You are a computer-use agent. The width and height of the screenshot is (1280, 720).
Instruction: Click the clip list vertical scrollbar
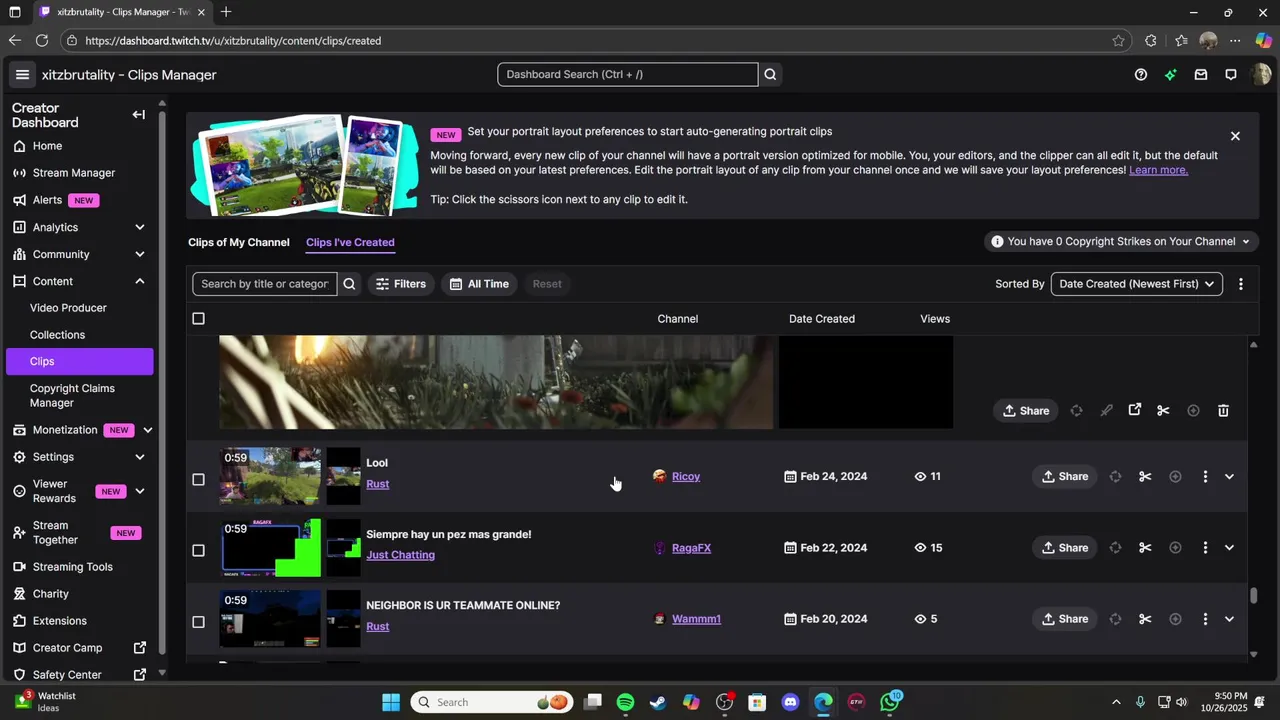click(1253, 595)
